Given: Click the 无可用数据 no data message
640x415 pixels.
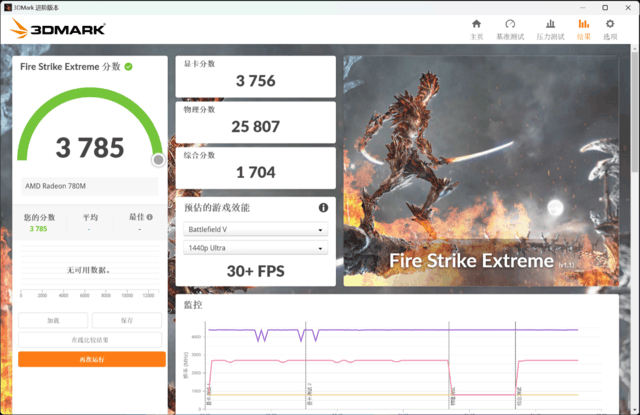Looking at the screenshot, I should click(x=88, y=270).
